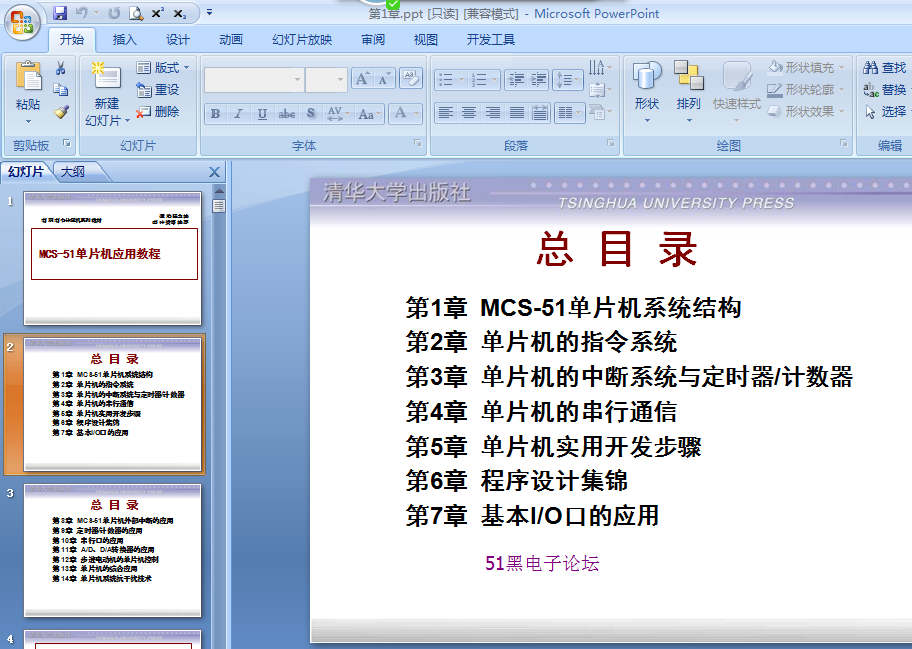Toggle Italic formatting

tap(238, 114)
